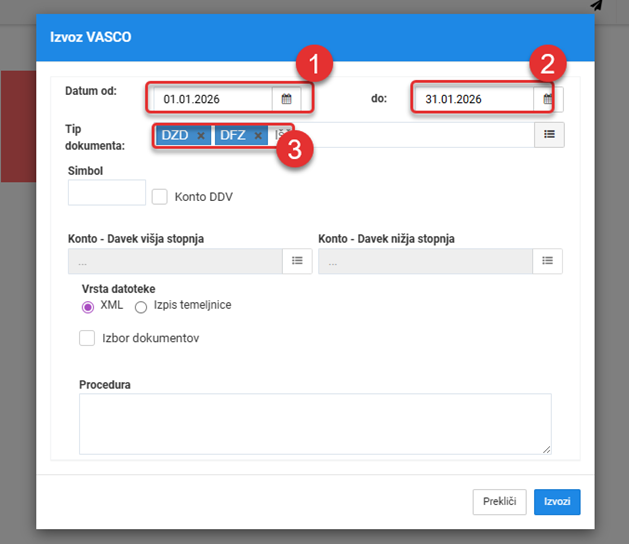Remove the DFZ document type tag
This screenshot has width=629, height=544.
258,136
